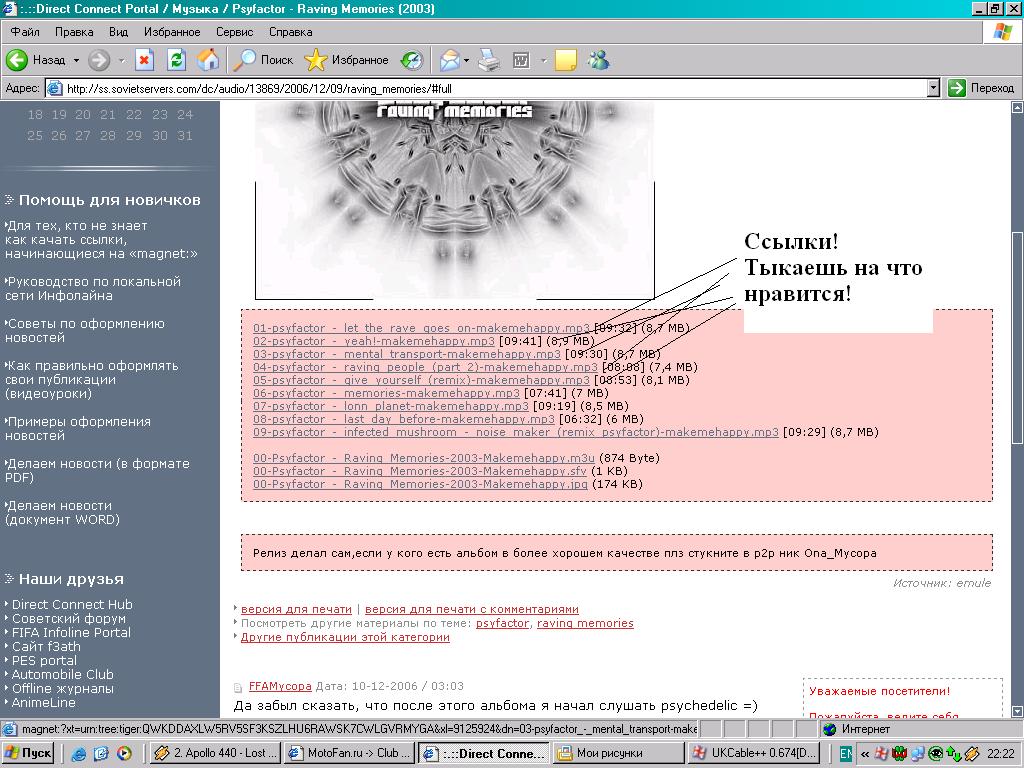Download 06-psyfactor memories mp3 link
Image resolution: width=1024 pixels, height=768 pixels.
coord(386,393)
